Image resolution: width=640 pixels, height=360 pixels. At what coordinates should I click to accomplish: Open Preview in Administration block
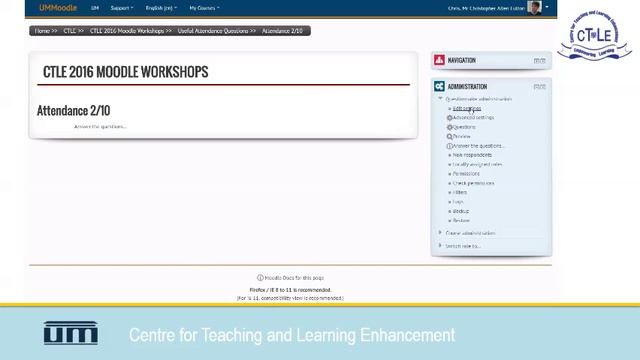point(462,137)
